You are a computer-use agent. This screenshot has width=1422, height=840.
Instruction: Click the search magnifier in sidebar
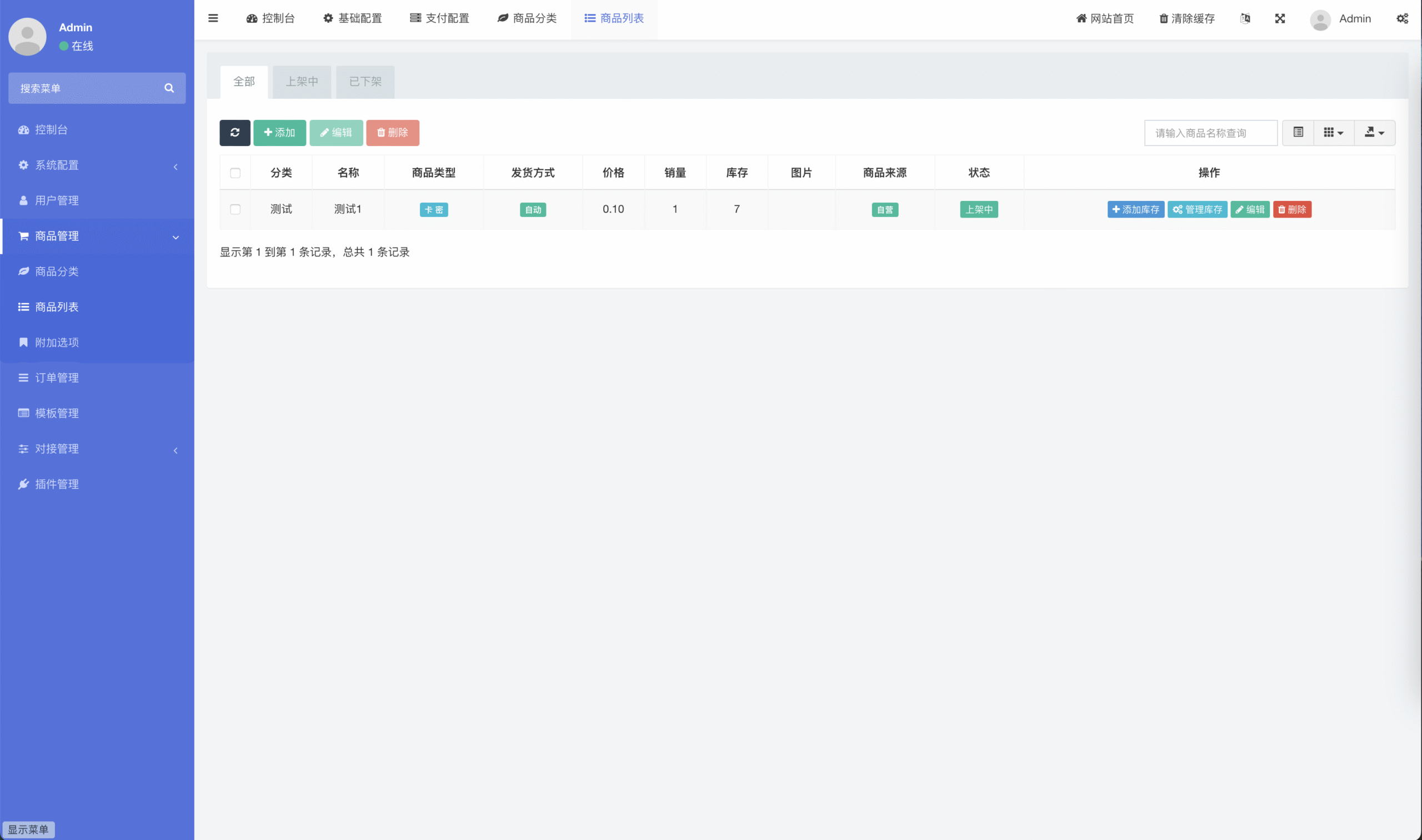169,88
